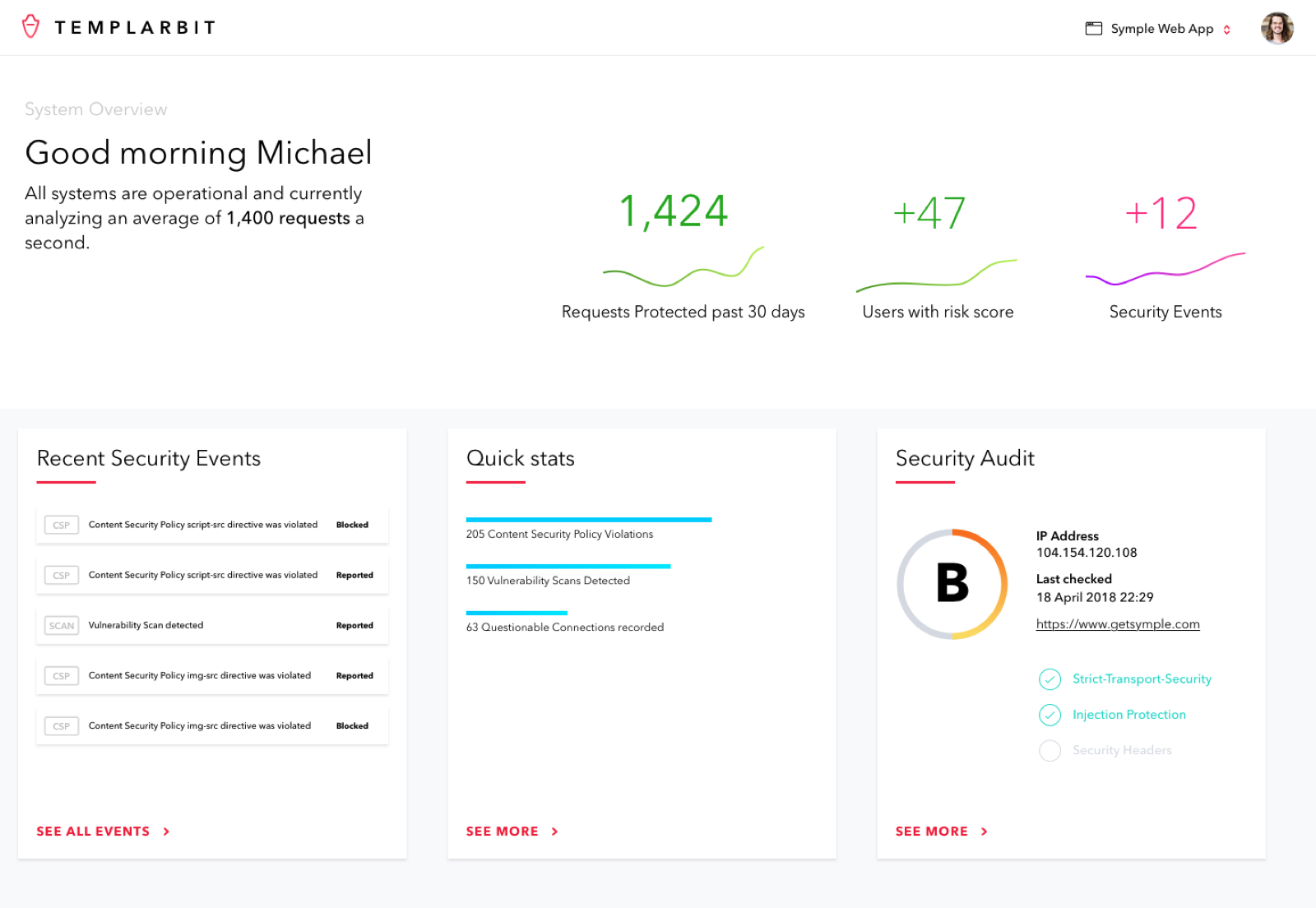The image size is (1316, 908).
Task: Click the 63 Questionable Connections recorded bar
Action: pyautogui.click(x=517, y=614)
